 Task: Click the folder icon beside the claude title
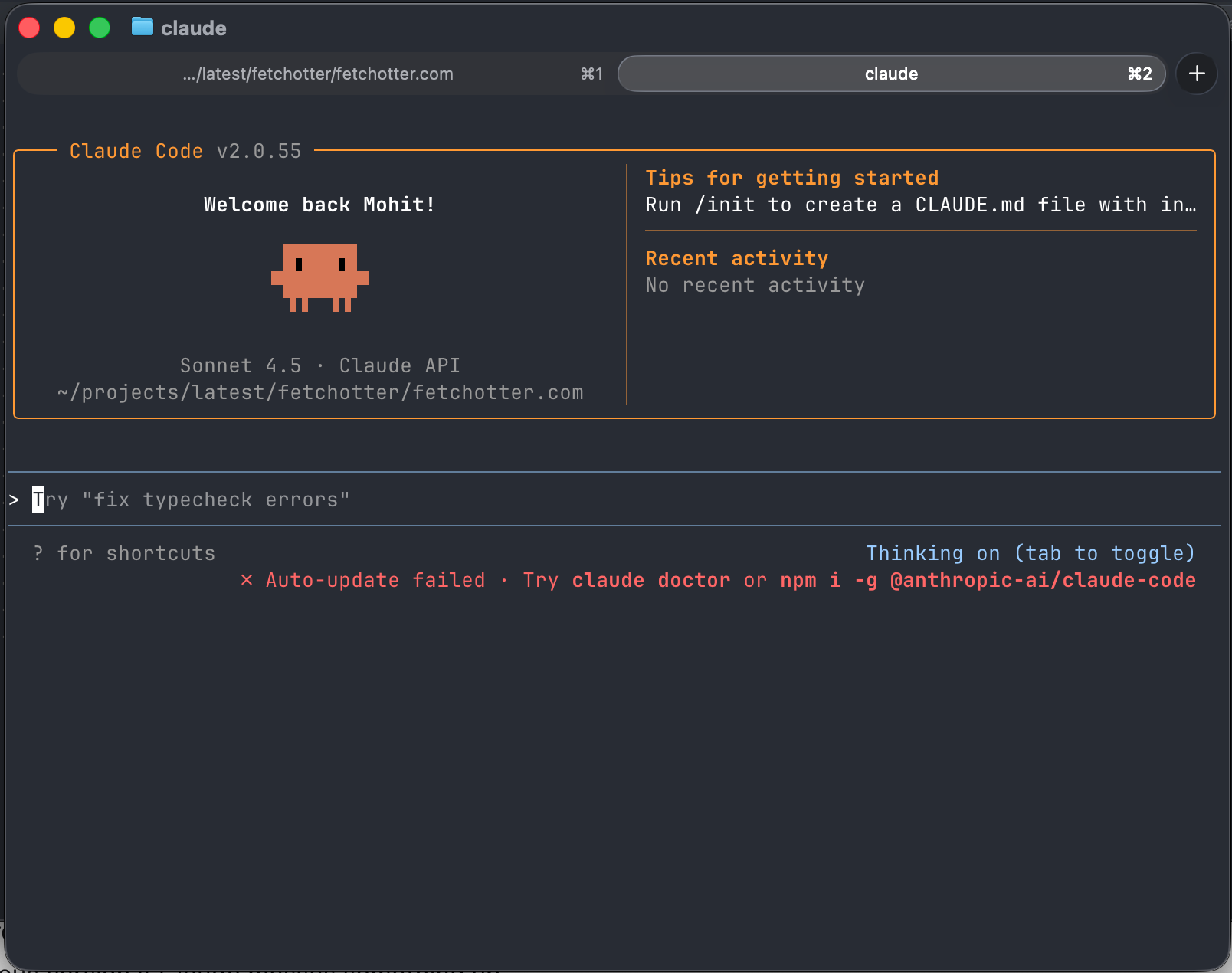click(143, 28)
